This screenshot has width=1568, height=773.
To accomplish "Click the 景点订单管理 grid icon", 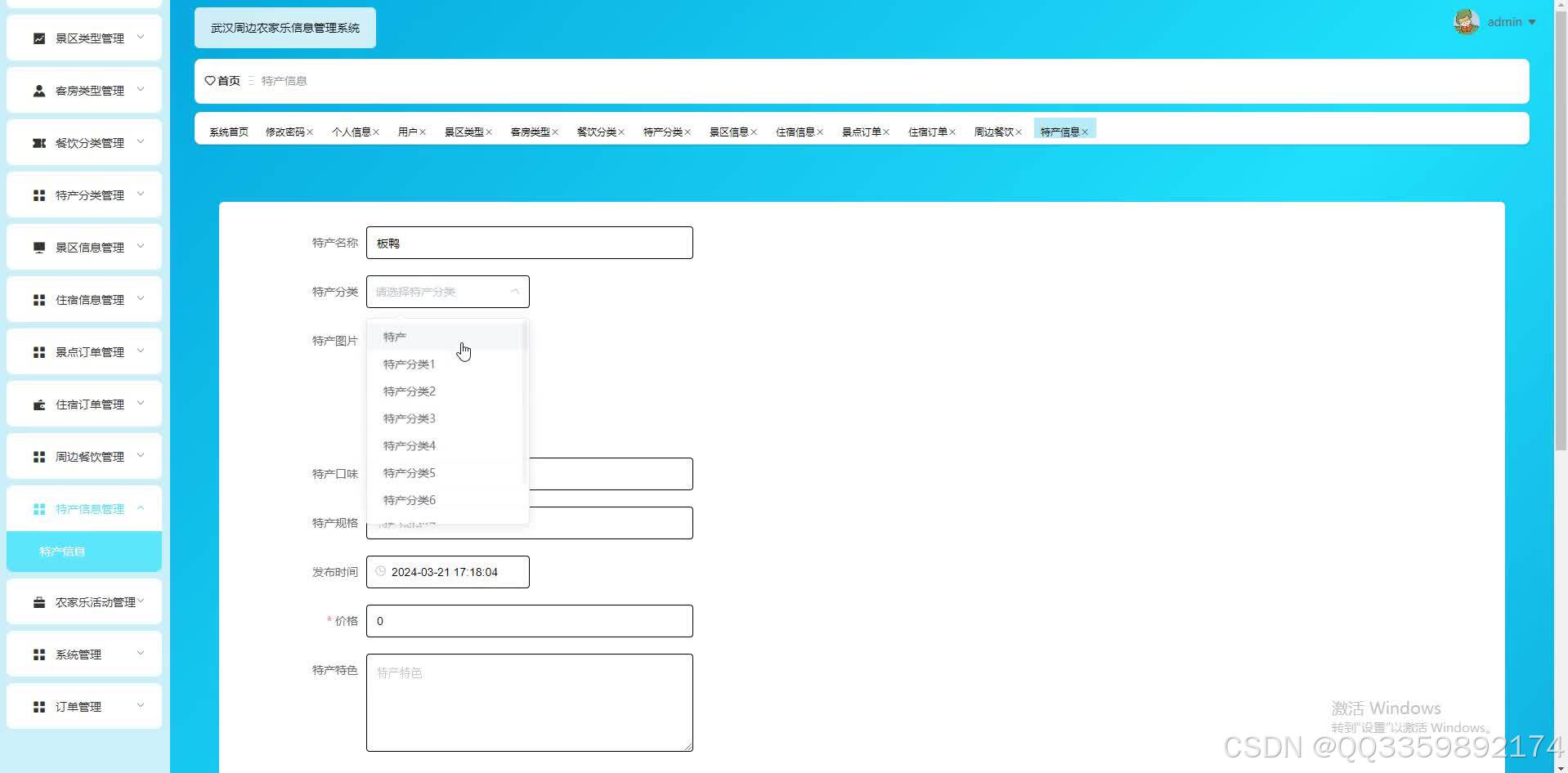I will click(38, 352).
